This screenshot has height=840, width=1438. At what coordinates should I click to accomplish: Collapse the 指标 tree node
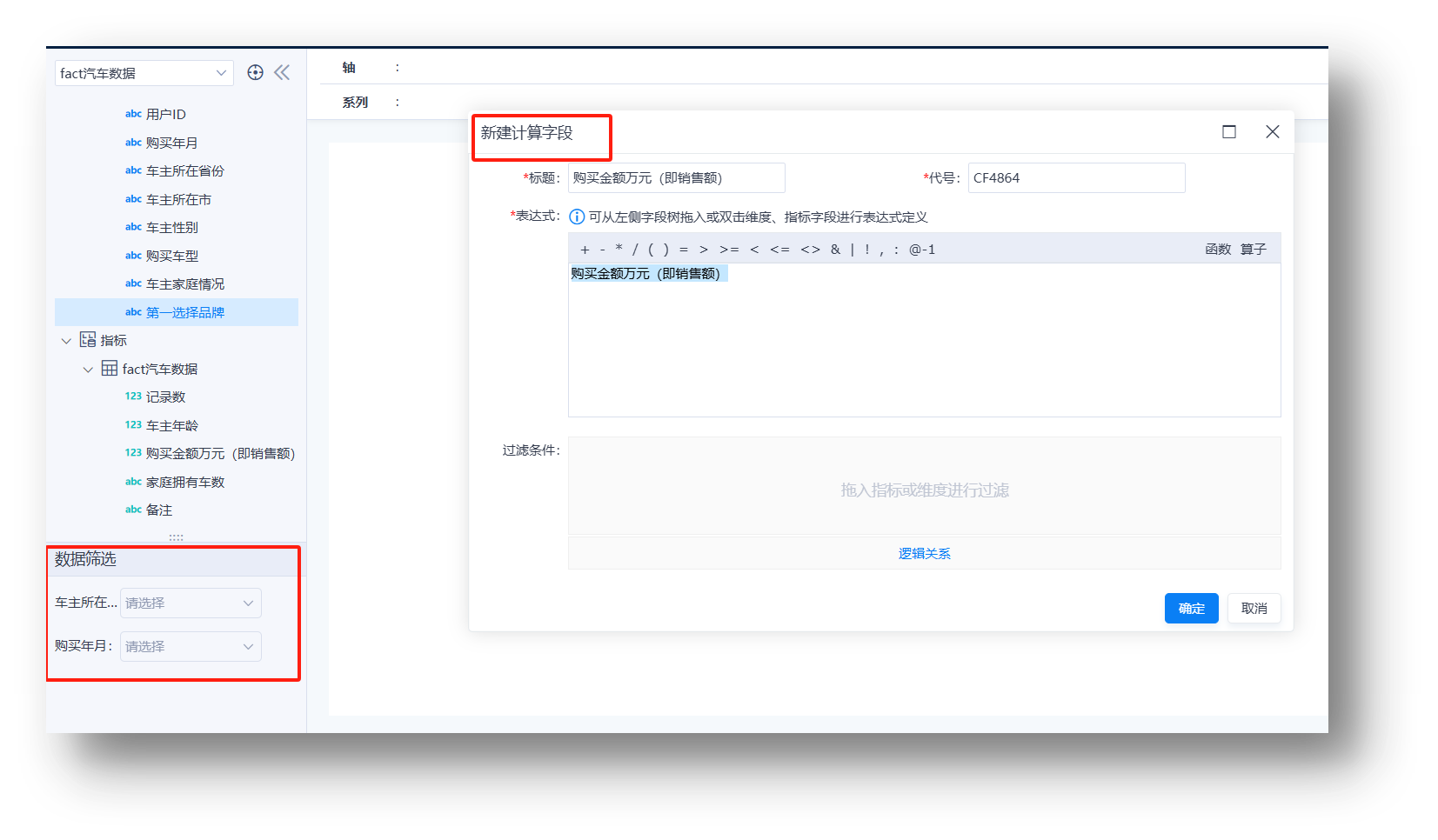[66, 341]
